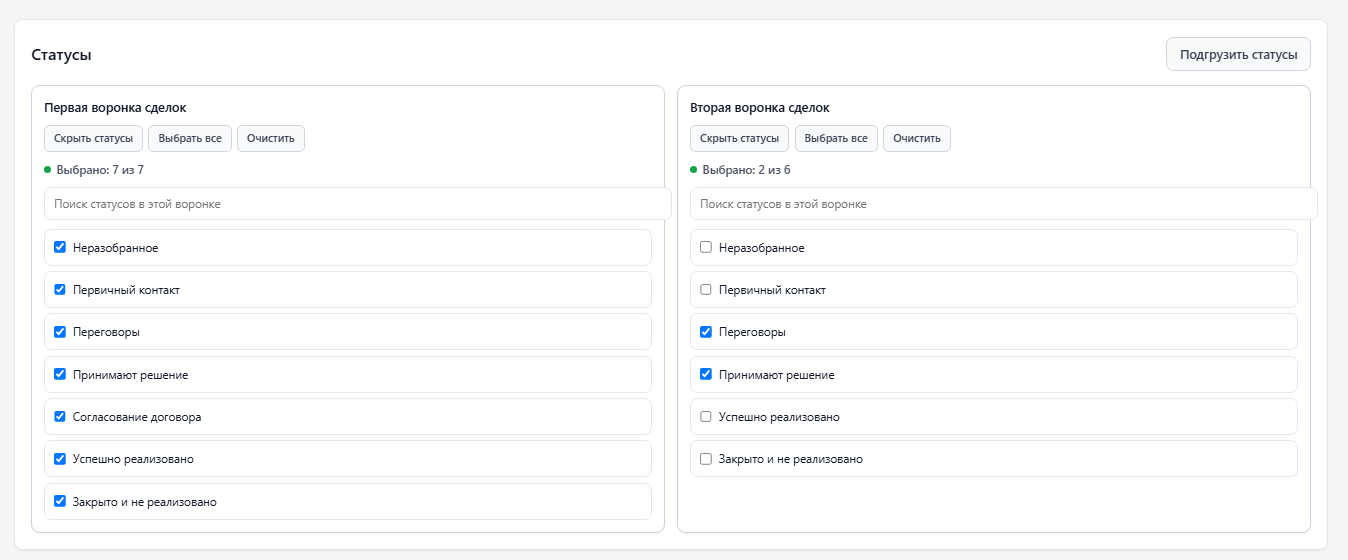This screenshot has height=560, width=1348.
Task: Hide statuses in Вторая воронка сделок
Action: pos(739,138)
